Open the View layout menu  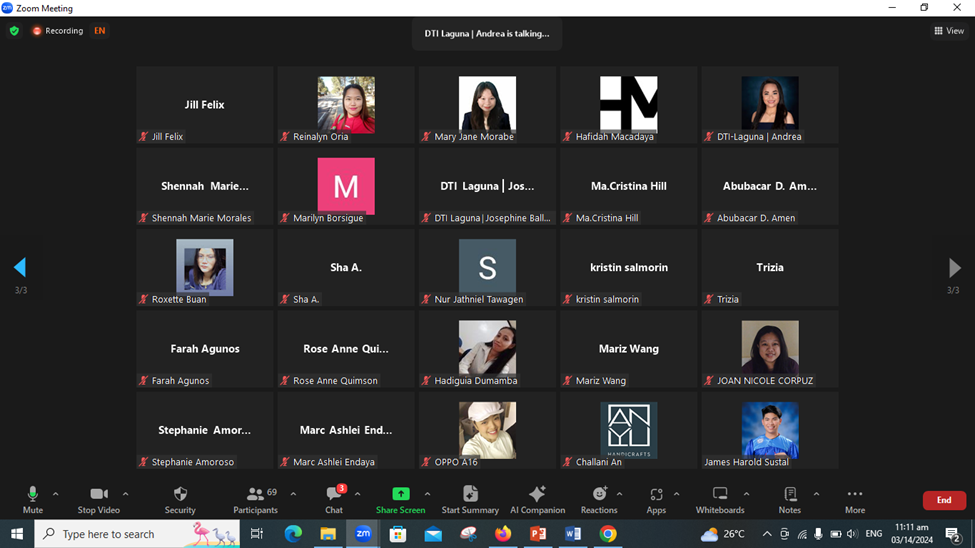coord(949,31)
